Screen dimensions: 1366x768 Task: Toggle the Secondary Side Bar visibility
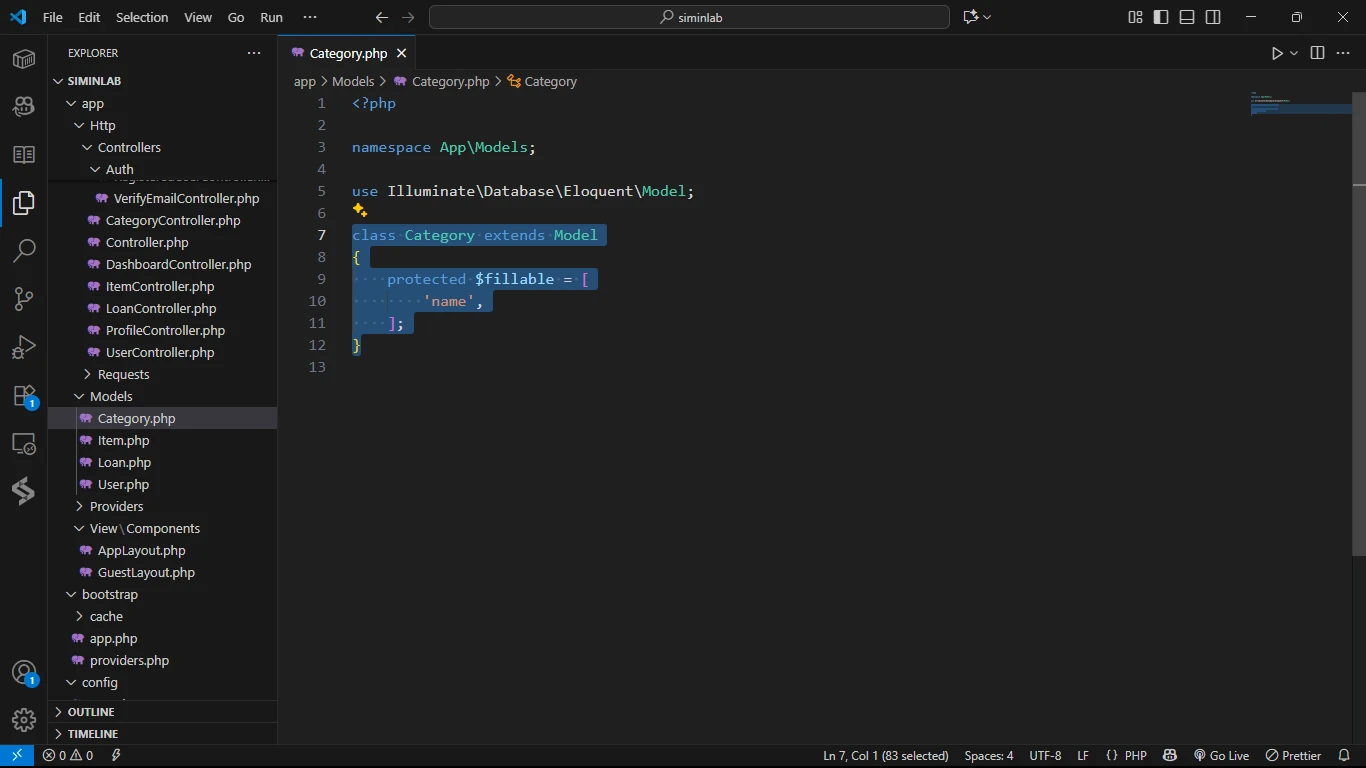coord(1213,17)
